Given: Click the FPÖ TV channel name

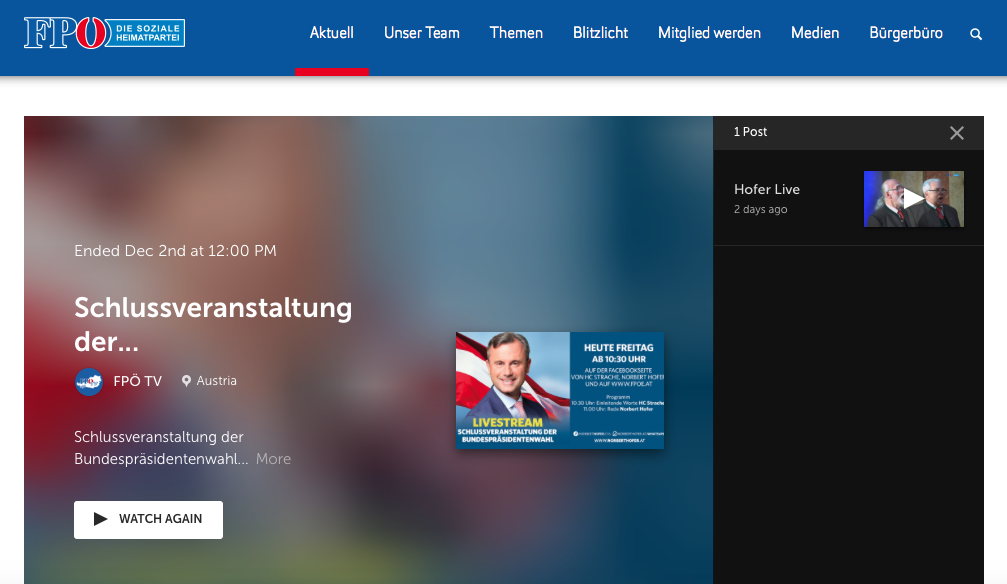Looking at the screenshot, I should click(x=137, y=381).
